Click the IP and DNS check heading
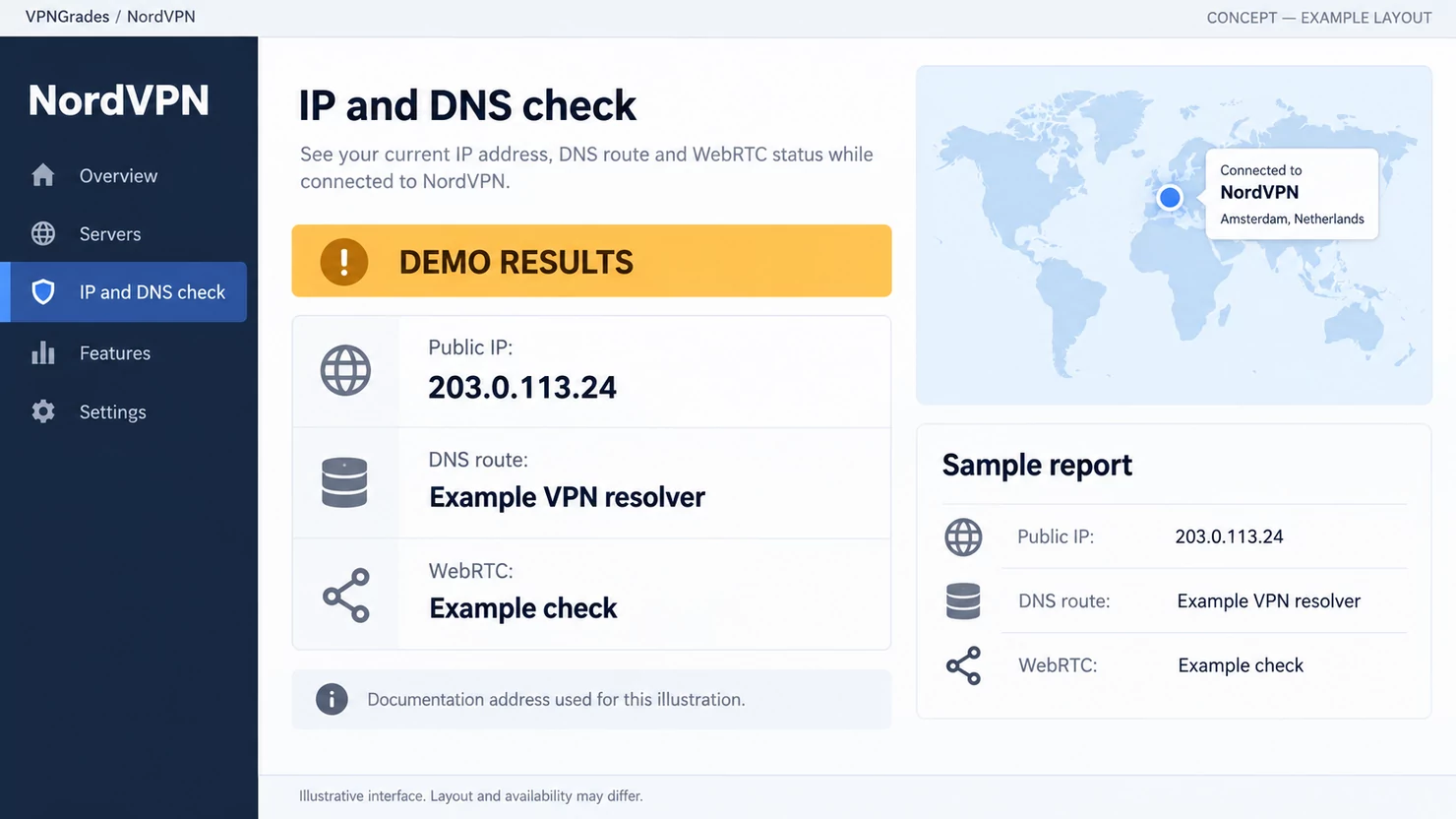This screenshot has height=819, width=1456. (467, 105)
